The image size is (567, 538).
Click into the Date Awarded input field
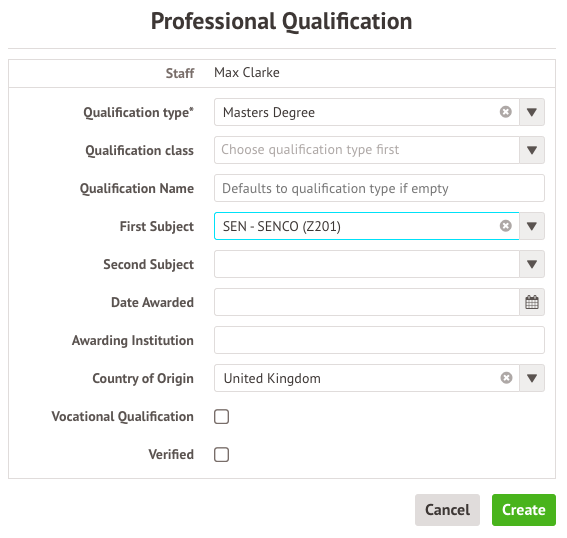(x=367, y=302)
